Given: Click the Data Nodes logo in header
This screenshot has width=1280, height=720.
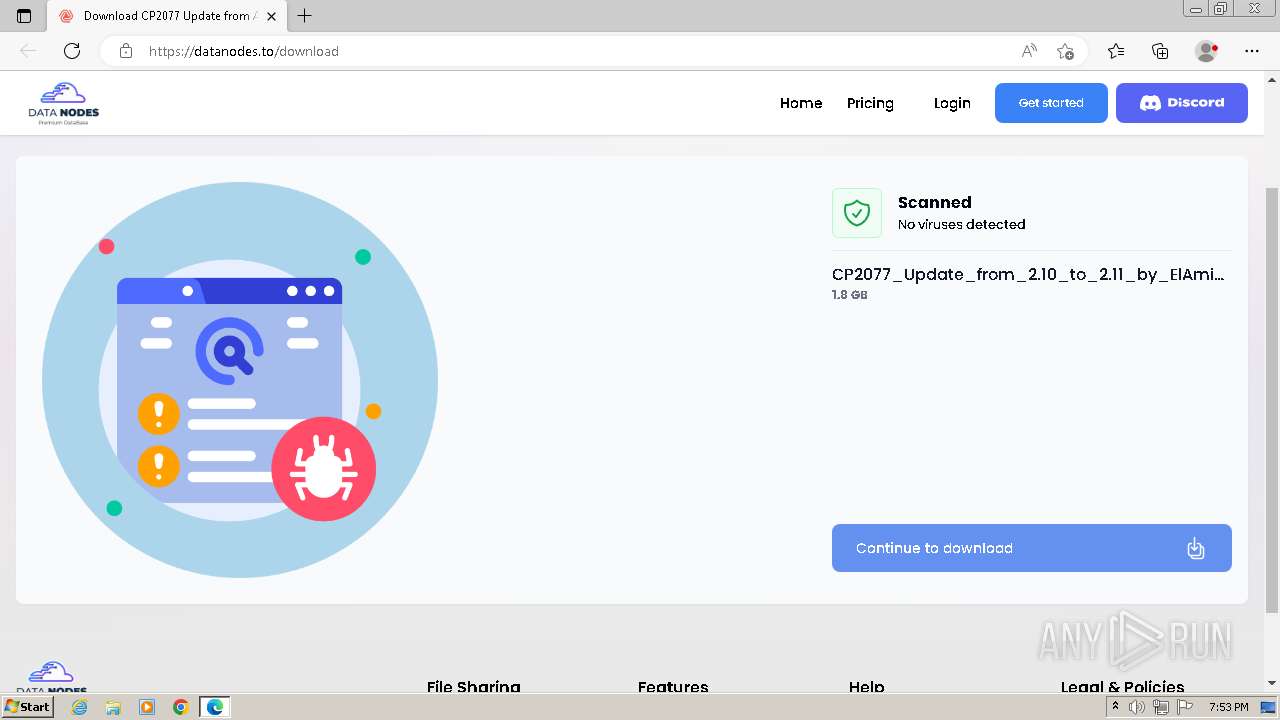Looking at the screenshot, I should coord(64,103).
